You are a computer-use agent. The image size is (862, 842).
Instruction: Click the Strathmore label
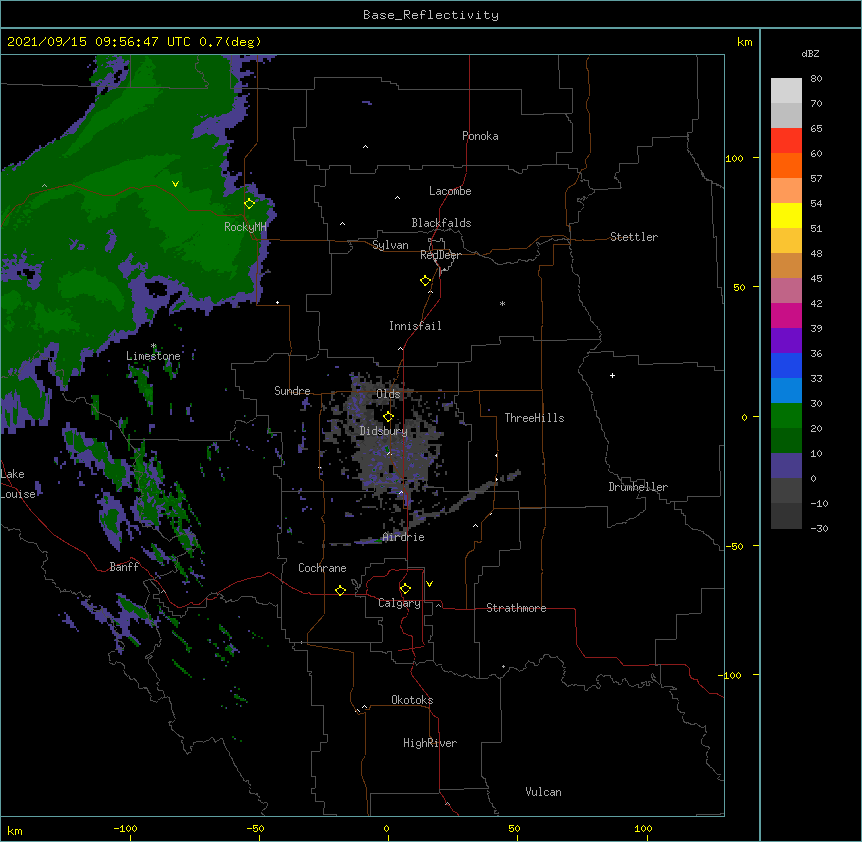pos(516,608)
